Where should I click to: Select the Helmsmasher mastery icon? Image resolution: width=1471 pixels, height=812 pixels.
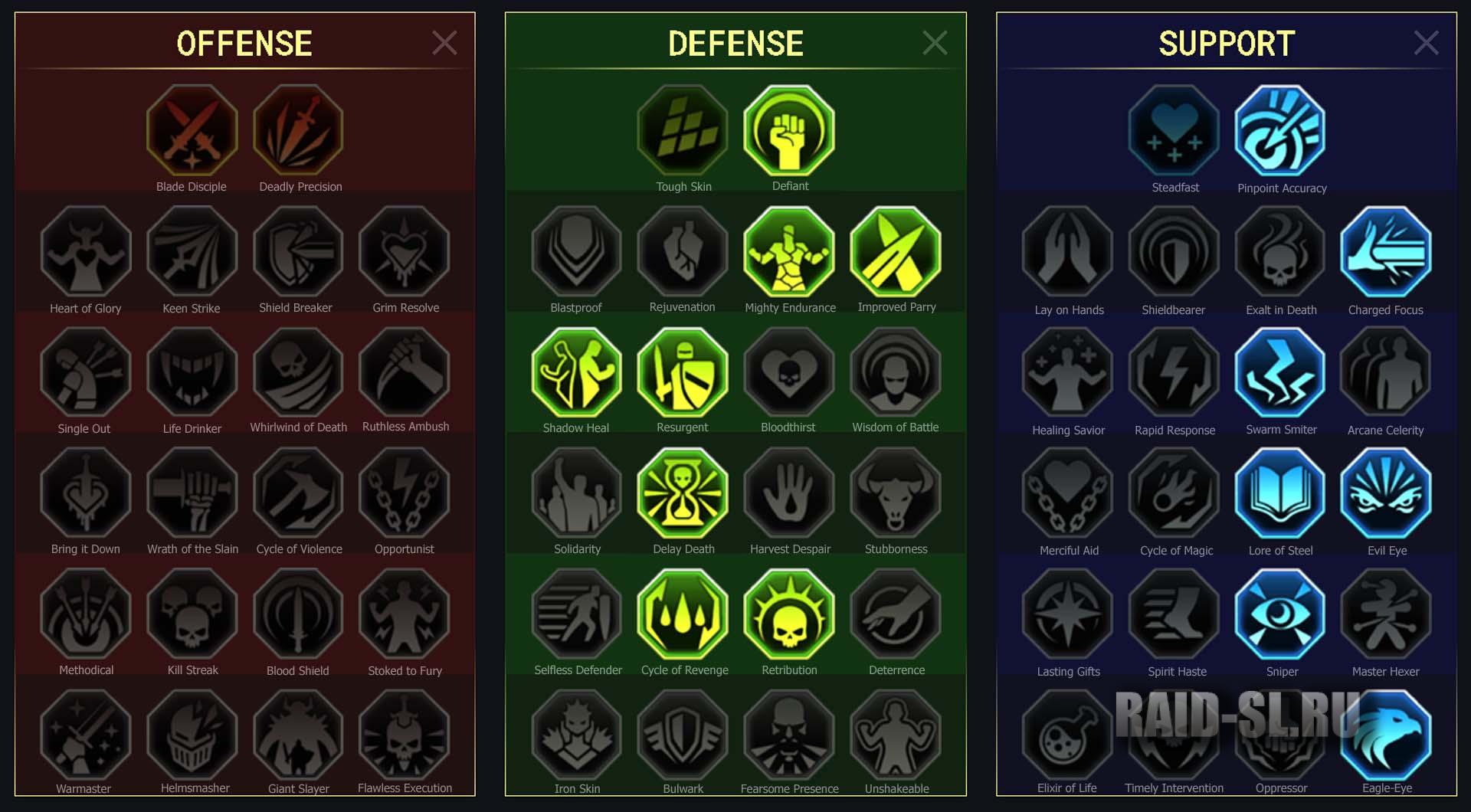(x=192, y=734)
